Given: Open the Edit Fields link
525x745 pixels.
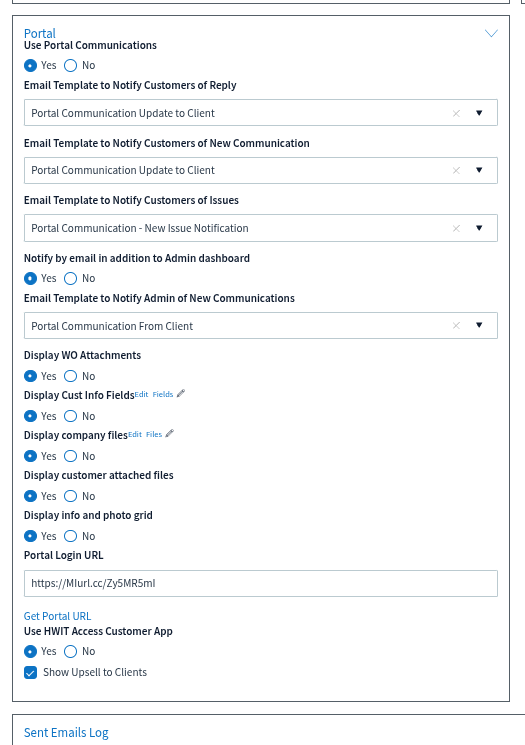Looking at the screenshot, I should [154, 394].
